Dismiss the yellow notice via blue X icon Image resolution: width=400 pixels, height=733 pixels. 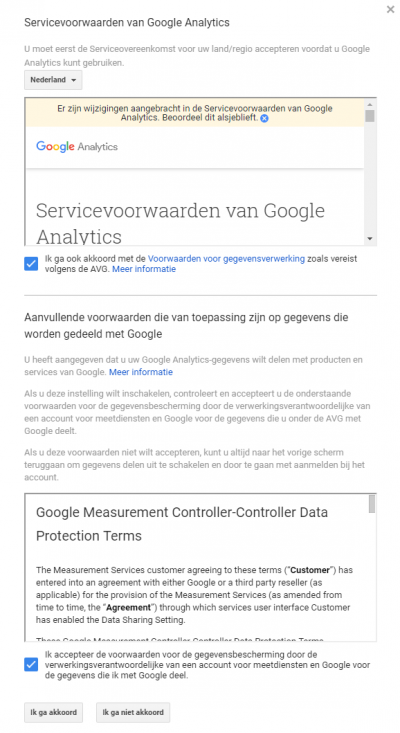pyautogui.click(x=264, y=118)
